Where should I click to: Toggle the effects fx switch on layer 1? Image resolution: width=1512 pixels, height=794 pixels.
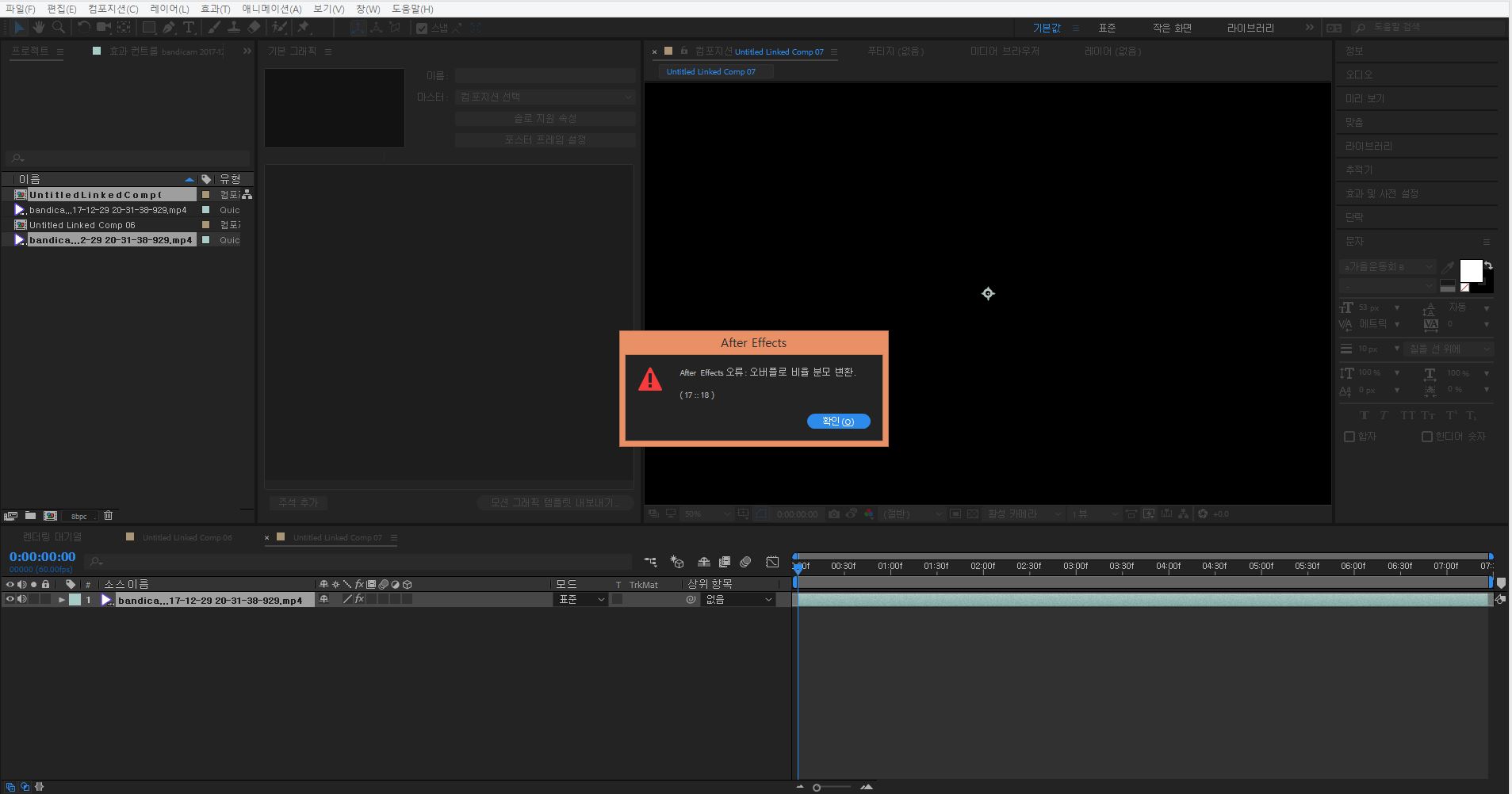pos(359,600)
